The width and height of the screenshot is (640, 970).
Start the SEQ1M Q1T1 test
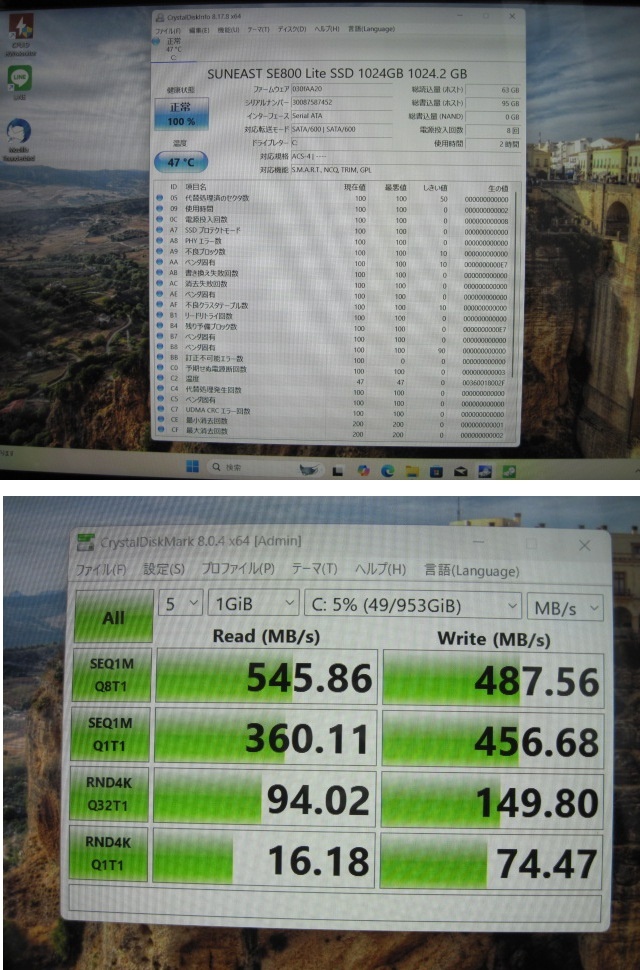(110, 734)
